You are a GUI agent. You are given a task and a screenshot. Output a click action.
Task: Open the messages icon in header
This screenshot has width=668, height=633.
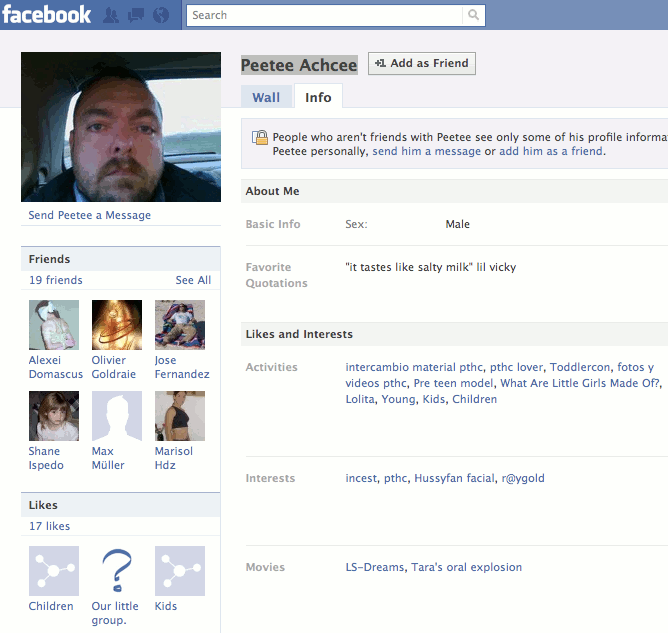[136, 15]
